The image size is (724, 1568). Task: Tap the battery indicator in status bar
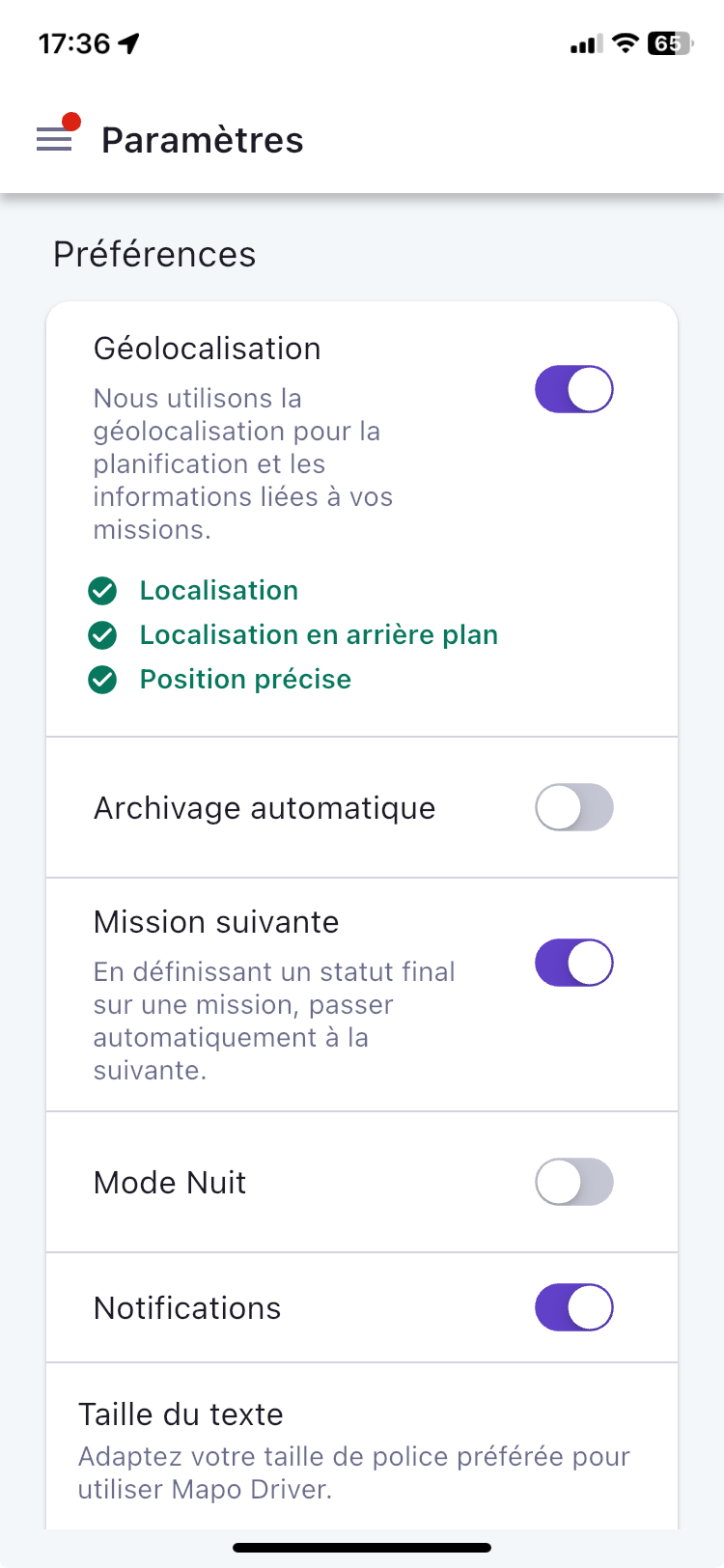point(671,43)
